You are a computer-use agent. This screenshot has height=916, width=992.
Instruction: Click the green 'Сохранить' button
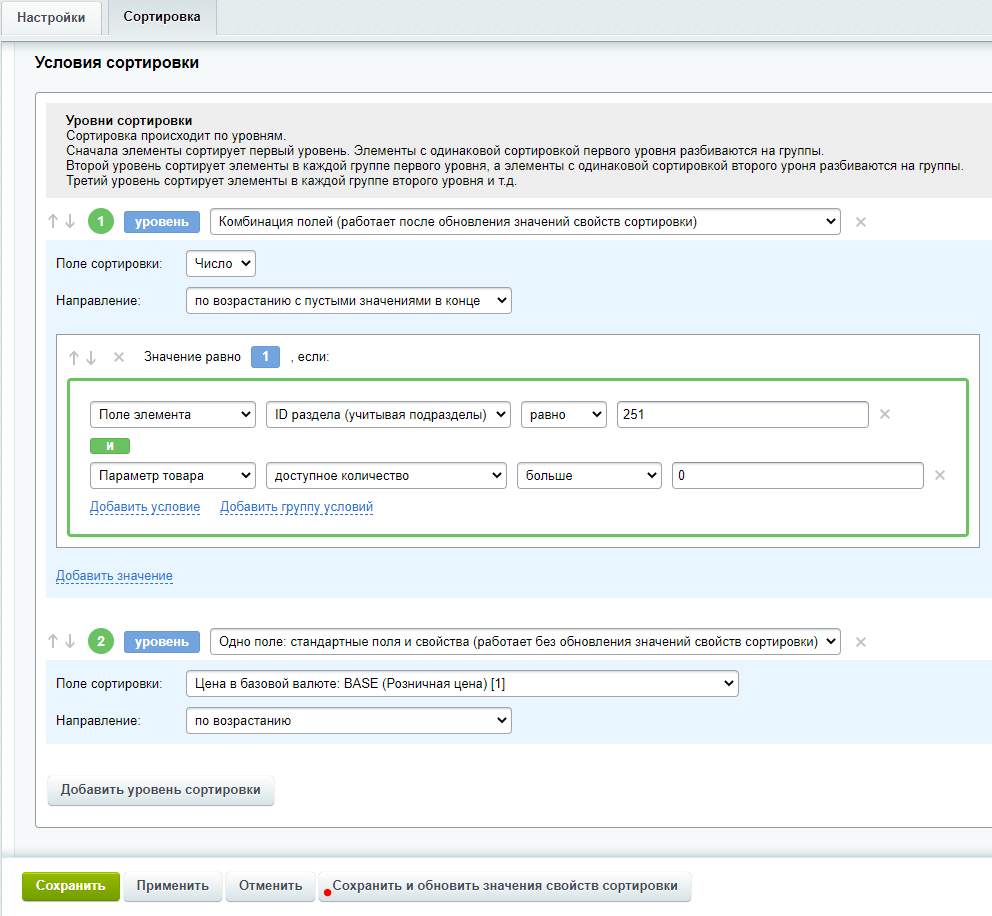(70, 886)
